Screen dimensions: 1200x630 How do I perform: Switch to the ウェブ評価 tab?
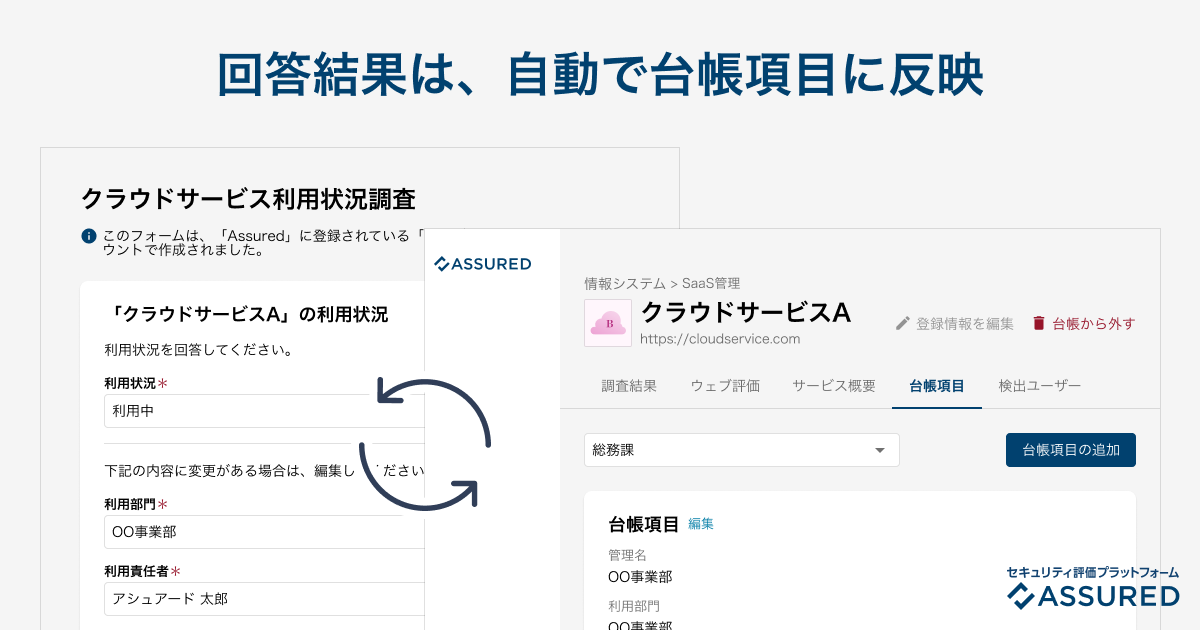[725, 386]
